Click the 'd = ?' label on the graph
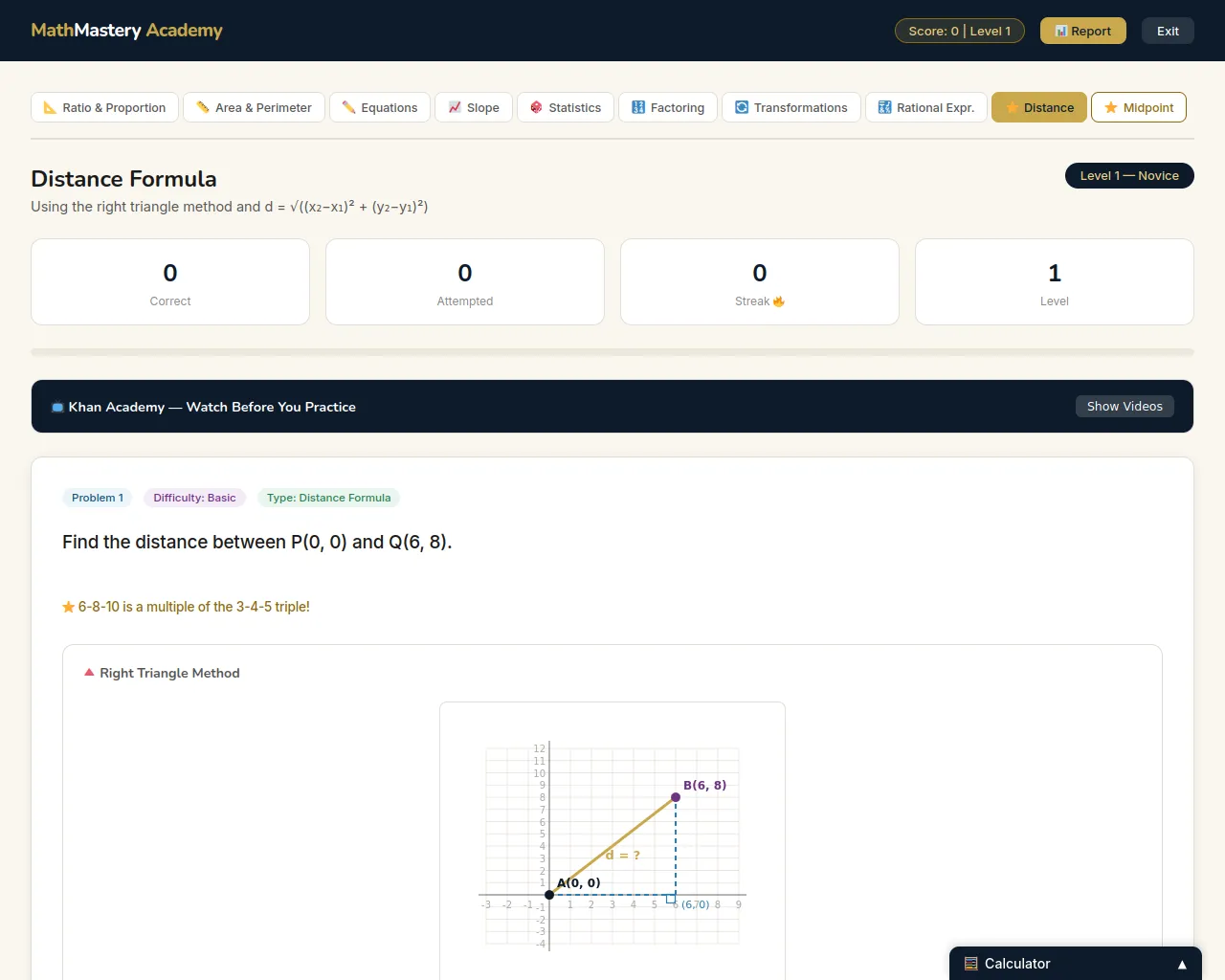Image resolution: width=1225 pixels, height=980 pixels. (623, 856)
